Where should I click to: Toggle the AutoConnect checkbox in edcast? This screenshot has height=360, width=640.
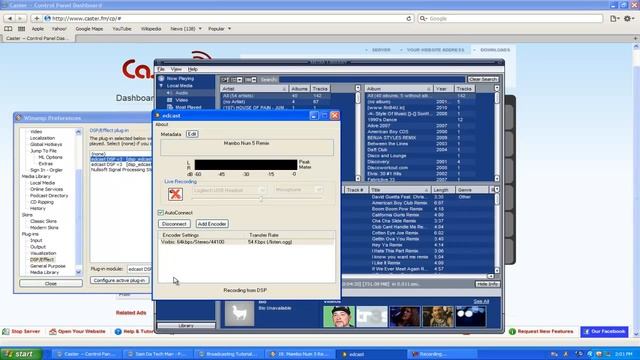(160, 213)
